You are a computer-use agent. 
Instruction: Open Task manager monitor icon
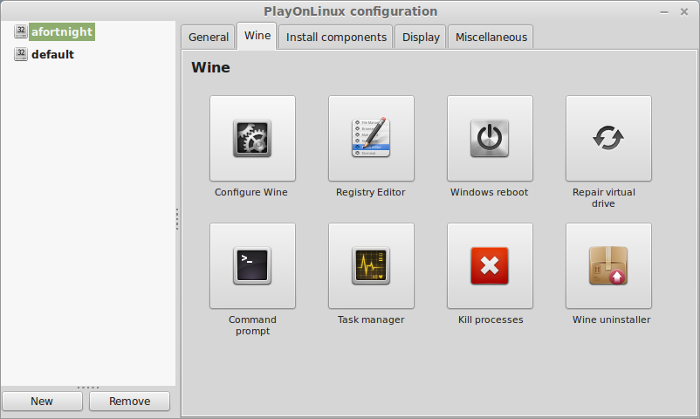pos(371,266)
